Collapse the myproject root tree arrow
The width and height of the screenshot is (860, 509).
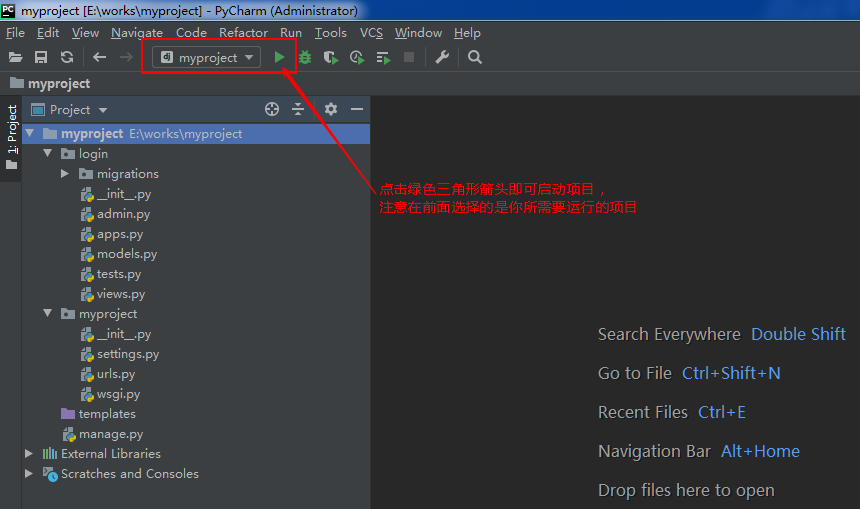pyautogui.click(x=30, y=133)
